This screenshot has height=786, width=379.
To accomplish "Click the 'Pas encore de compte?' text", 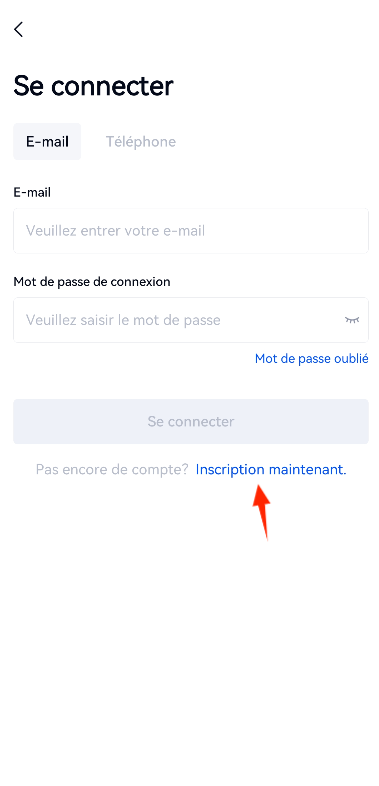I will (112, 470).
